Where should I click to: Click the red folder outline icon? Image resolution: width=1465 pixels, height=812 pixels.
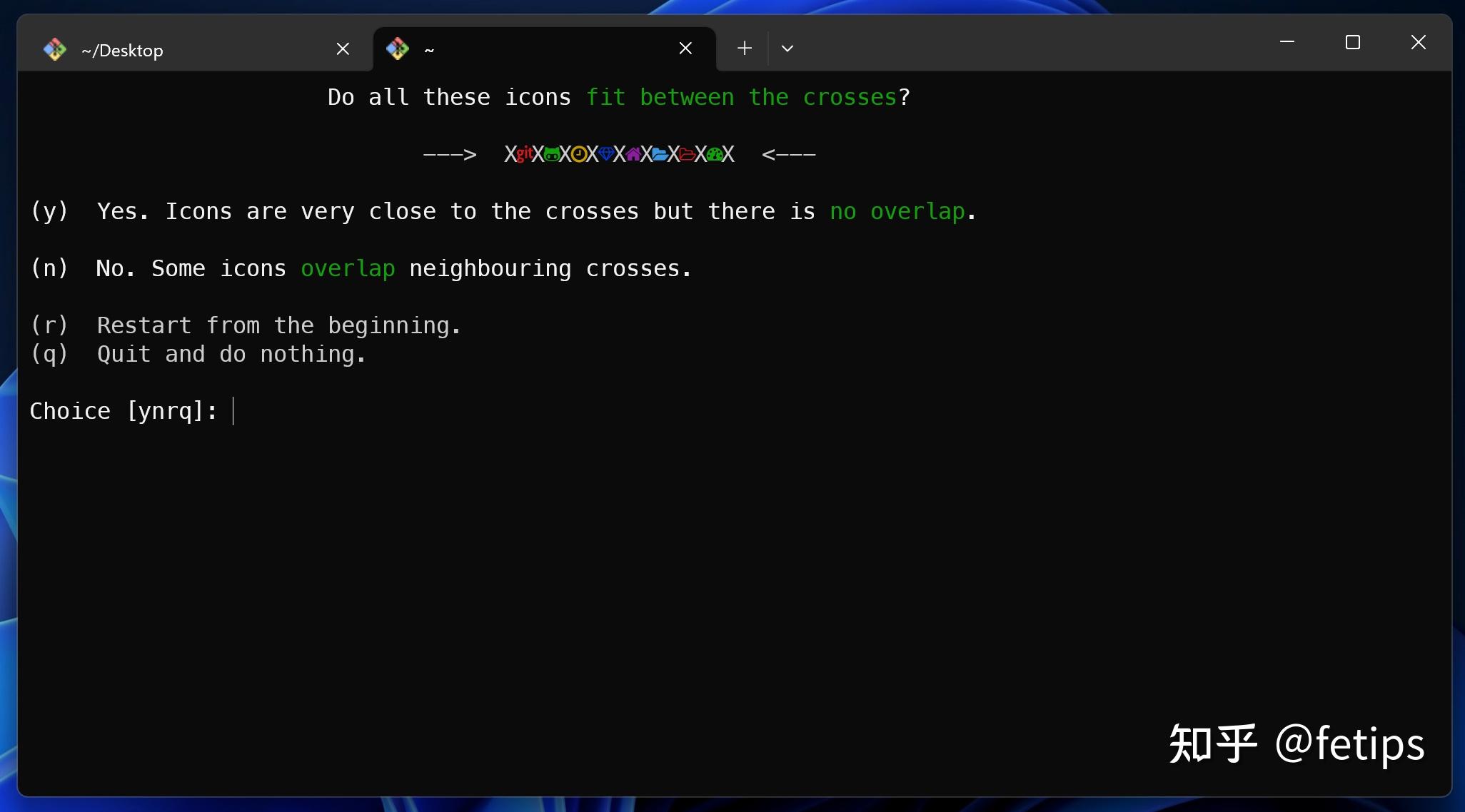[686, 154]
